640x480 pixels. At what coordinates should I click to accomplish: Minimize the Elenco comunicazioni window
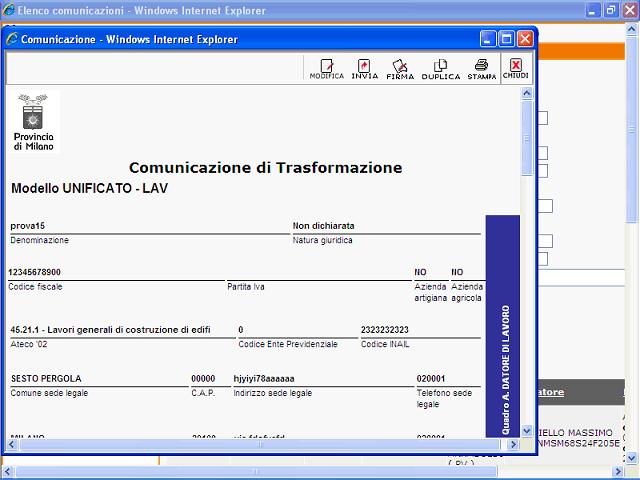pos(593,10)
